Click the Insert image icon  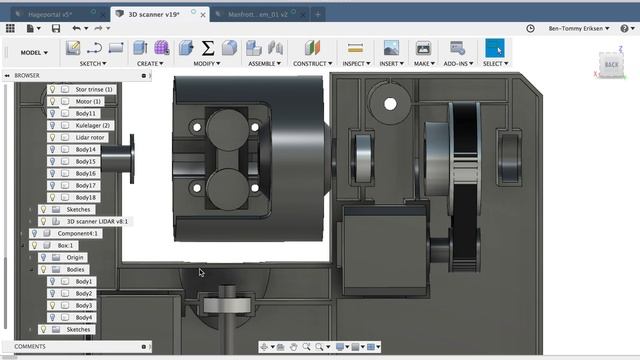pos(391,48)
